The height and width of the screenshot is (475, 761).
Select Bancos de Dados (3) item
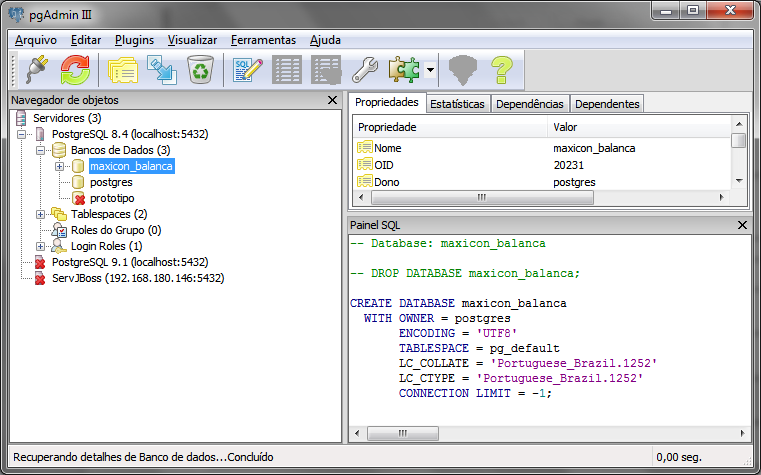click(120, 150)
